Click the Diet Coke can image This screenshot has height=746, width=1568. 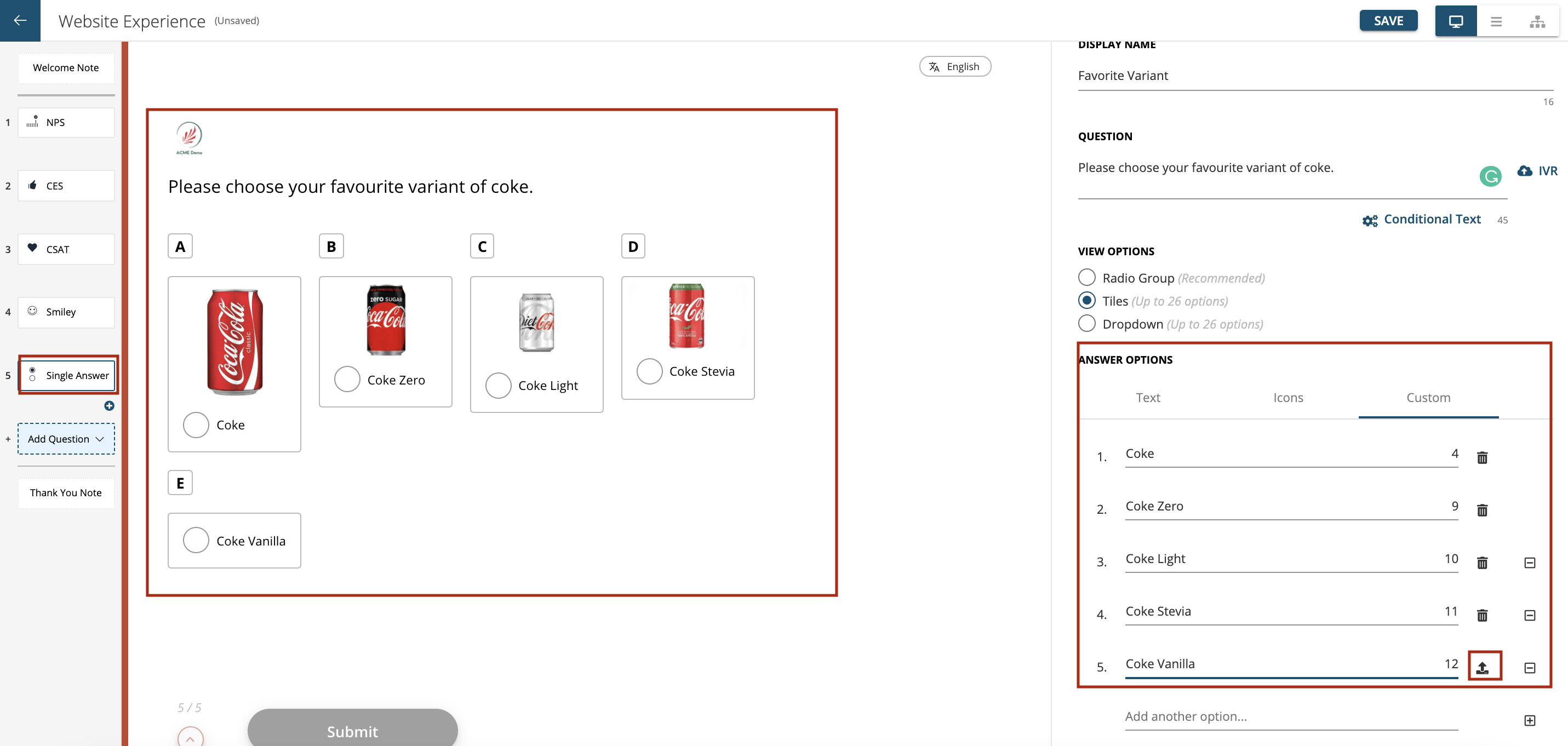[x=536, y=323]
